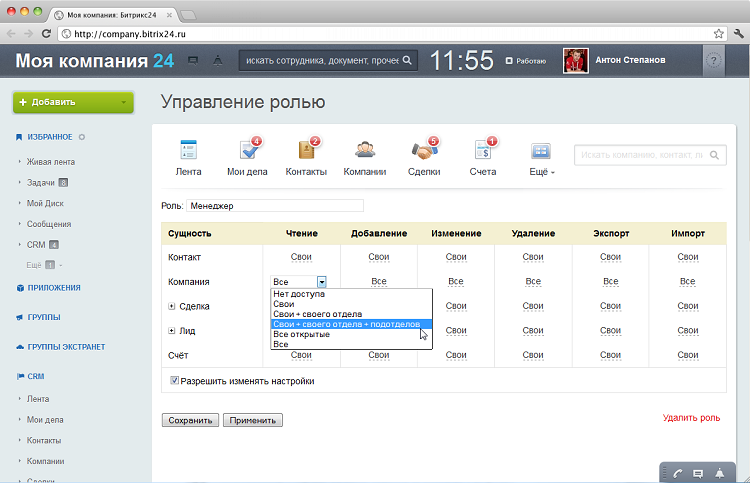Expand the Сделка row
The image size is (750, 483).
coord(172,306)
